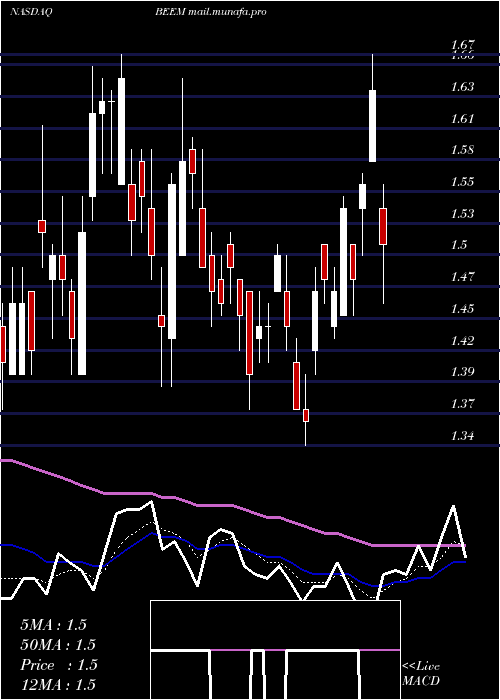
Task: Click the Price : 1.5 legend entry
Action: click(x=58, y=665)
